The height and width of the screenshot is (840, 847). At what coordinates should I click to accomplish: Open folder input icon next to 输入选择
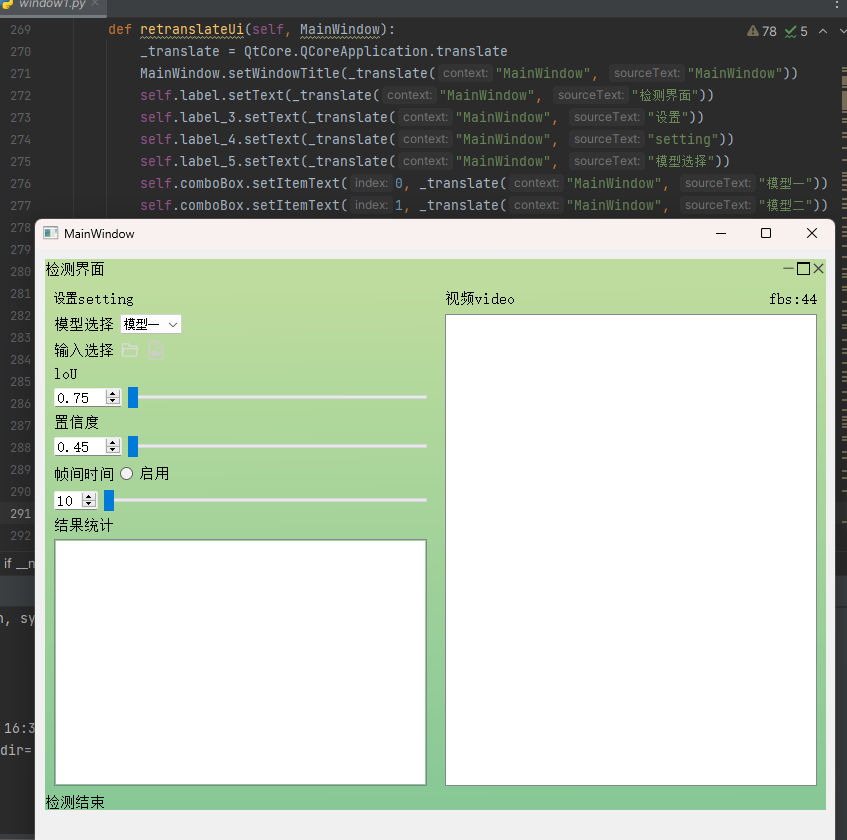click(x=130, y=351)
